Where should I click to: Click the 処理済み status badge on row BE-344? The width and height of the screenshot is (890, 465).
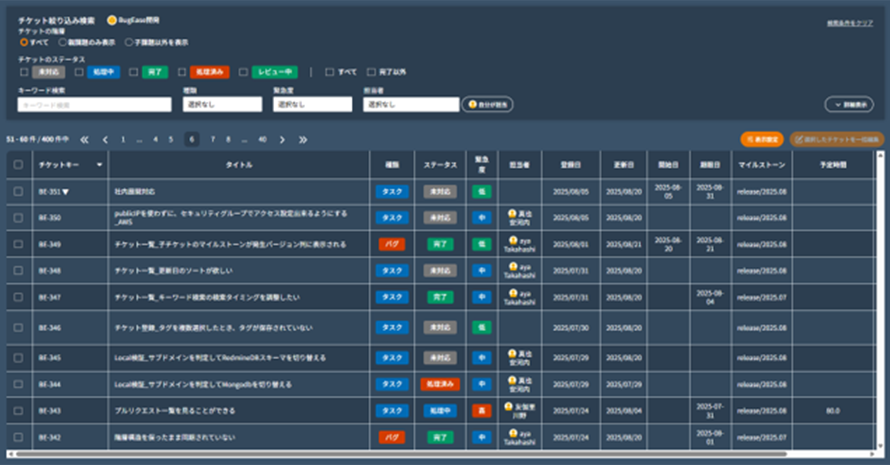tap(438, 383)
